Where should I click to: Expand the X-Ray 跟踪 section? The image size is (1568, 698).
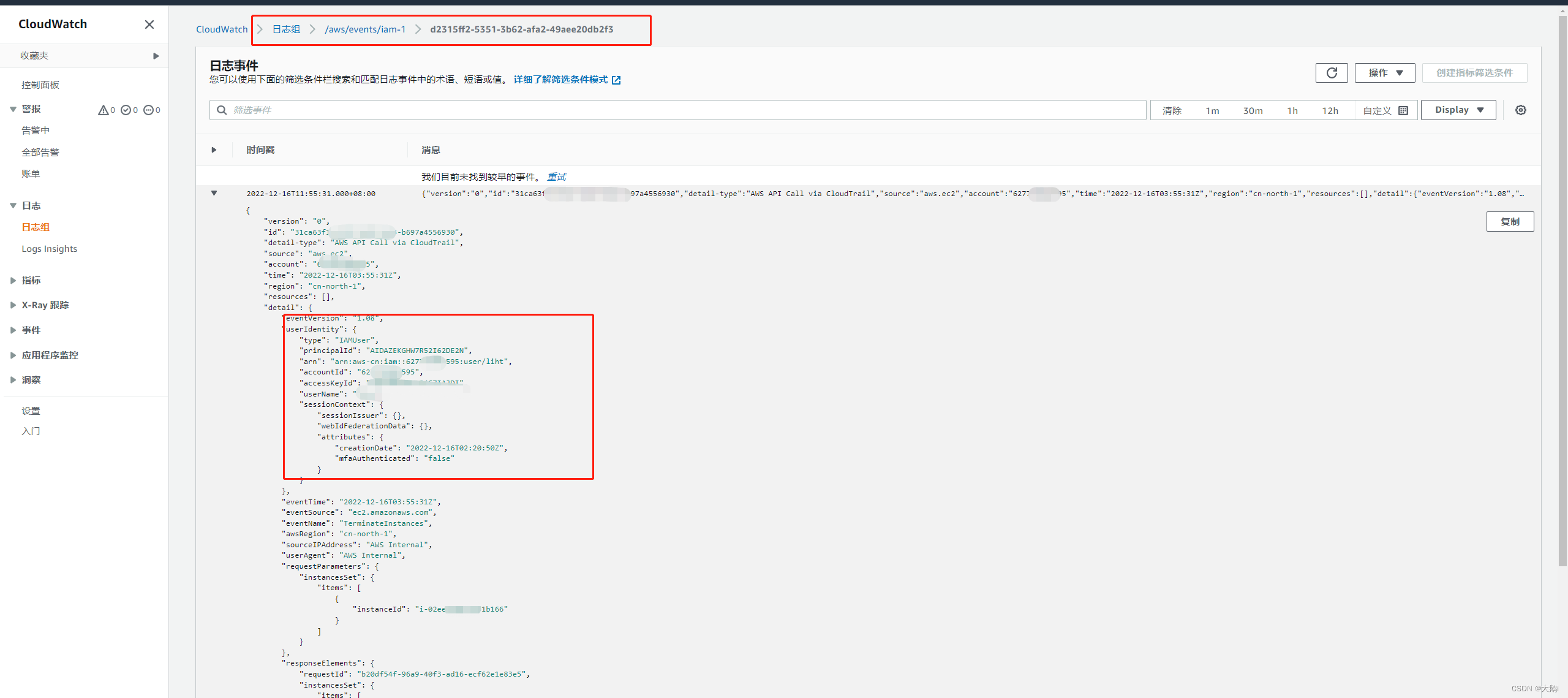[13, 305]
